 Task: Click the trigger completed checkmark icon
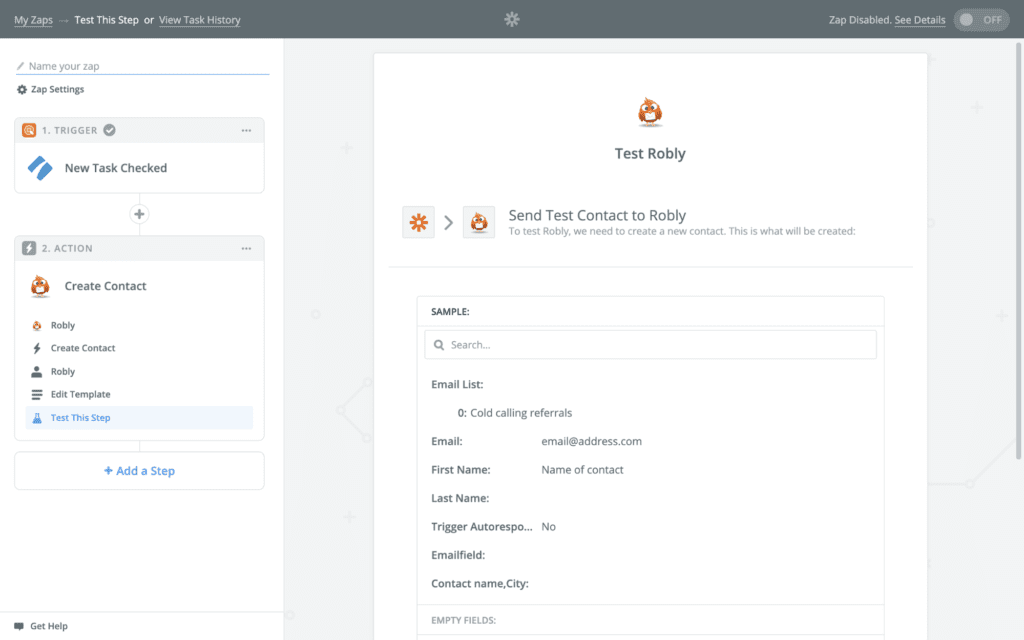pos(110,130)
